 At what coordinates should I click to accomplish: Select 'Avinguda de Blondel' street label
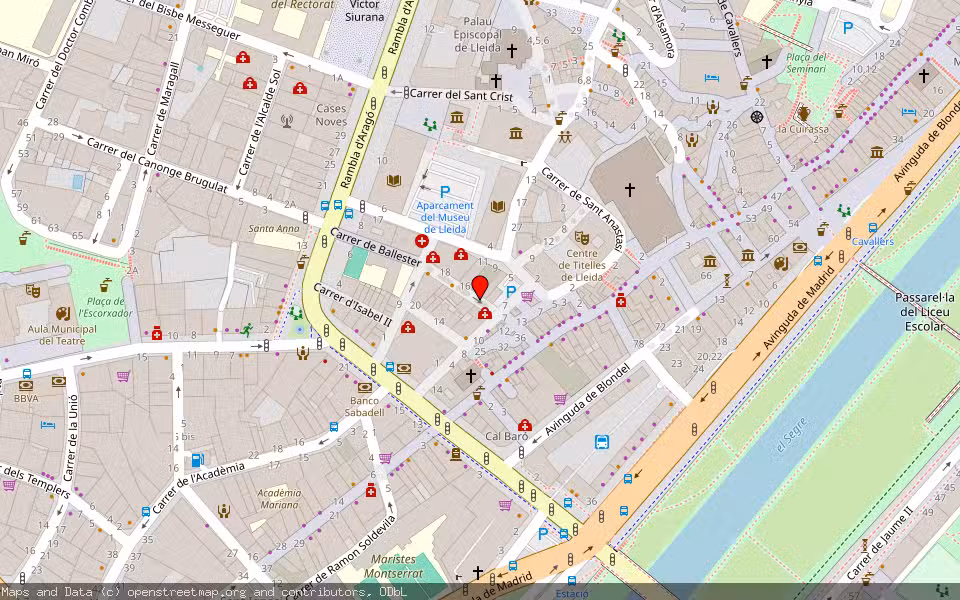(587, 400)
